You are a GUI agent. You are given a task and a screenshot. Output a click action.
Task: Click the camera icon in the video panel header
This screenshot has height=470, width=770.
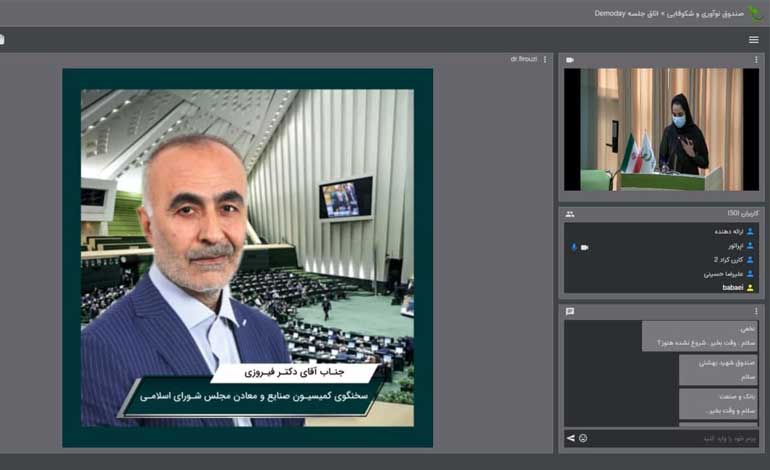coord(570,60)
